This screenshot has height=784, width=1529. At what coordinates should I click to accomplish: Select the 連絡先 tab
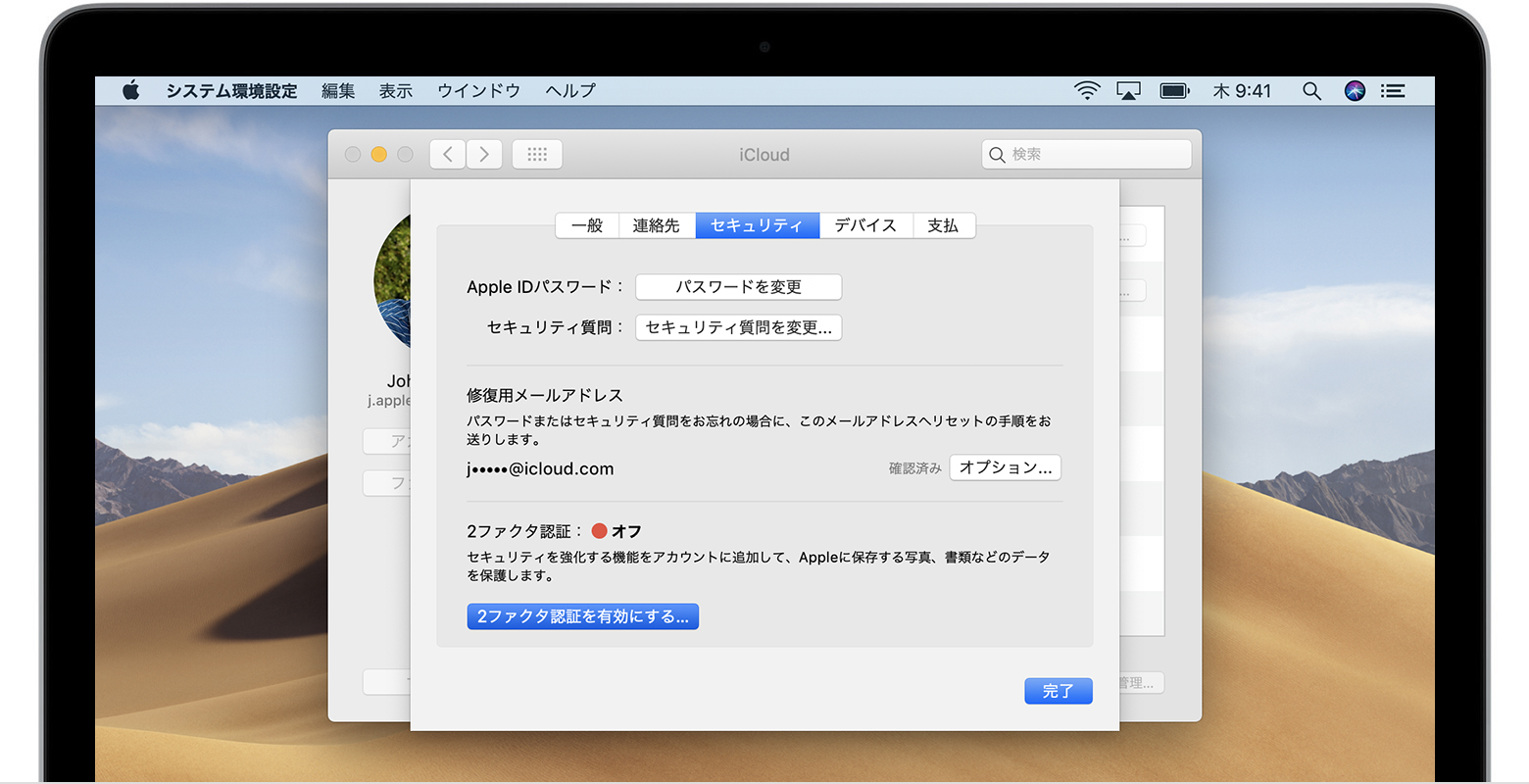[656, 225]
